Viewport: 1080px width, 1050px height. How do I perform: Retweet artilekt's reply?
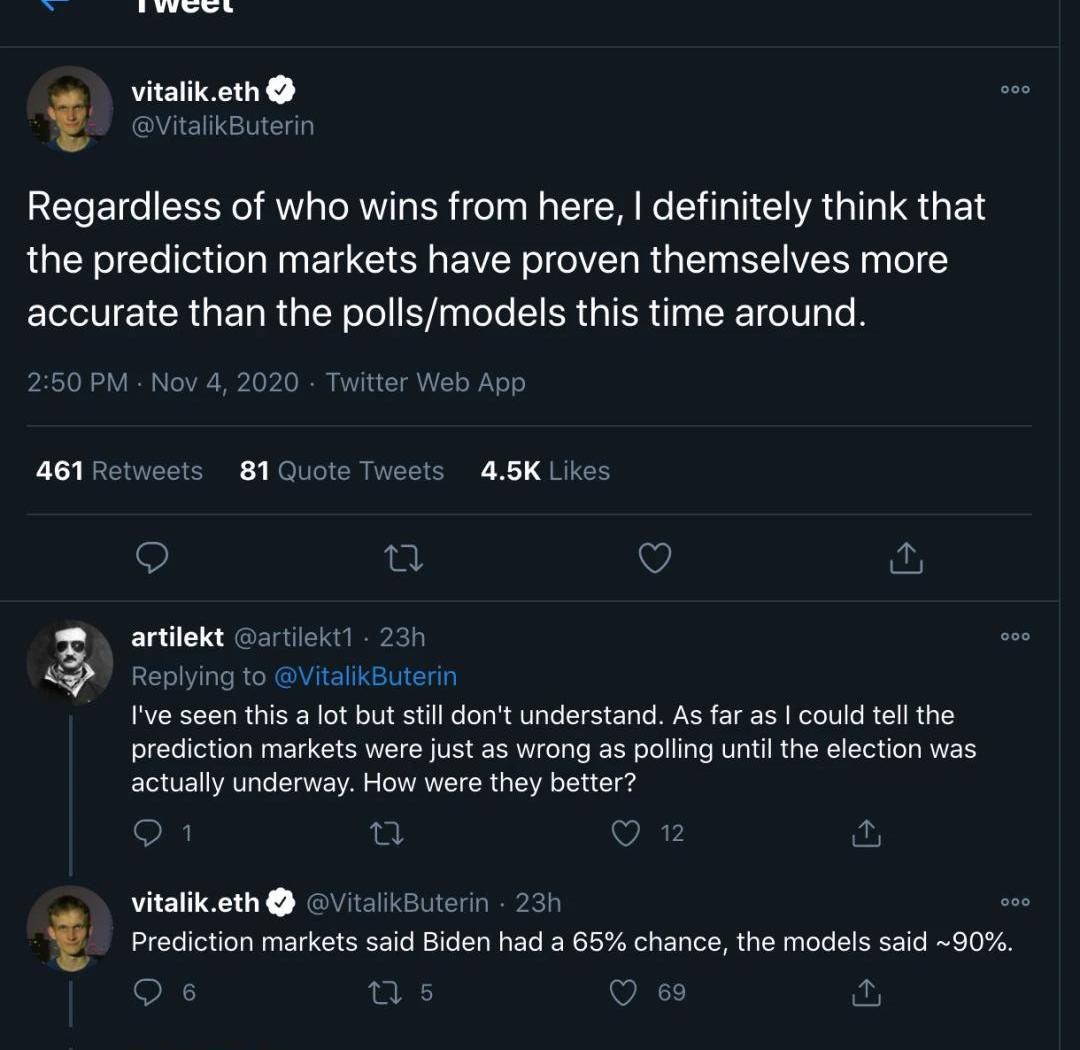387,833
